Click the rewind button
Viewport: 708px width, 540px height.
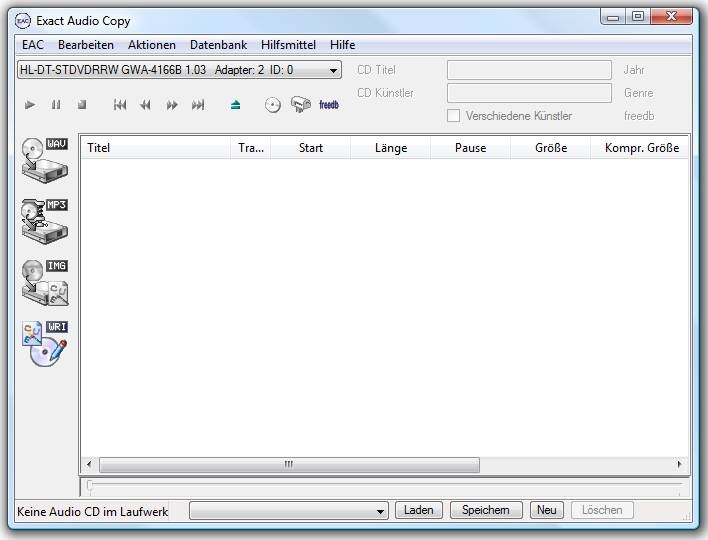[145, 105]
